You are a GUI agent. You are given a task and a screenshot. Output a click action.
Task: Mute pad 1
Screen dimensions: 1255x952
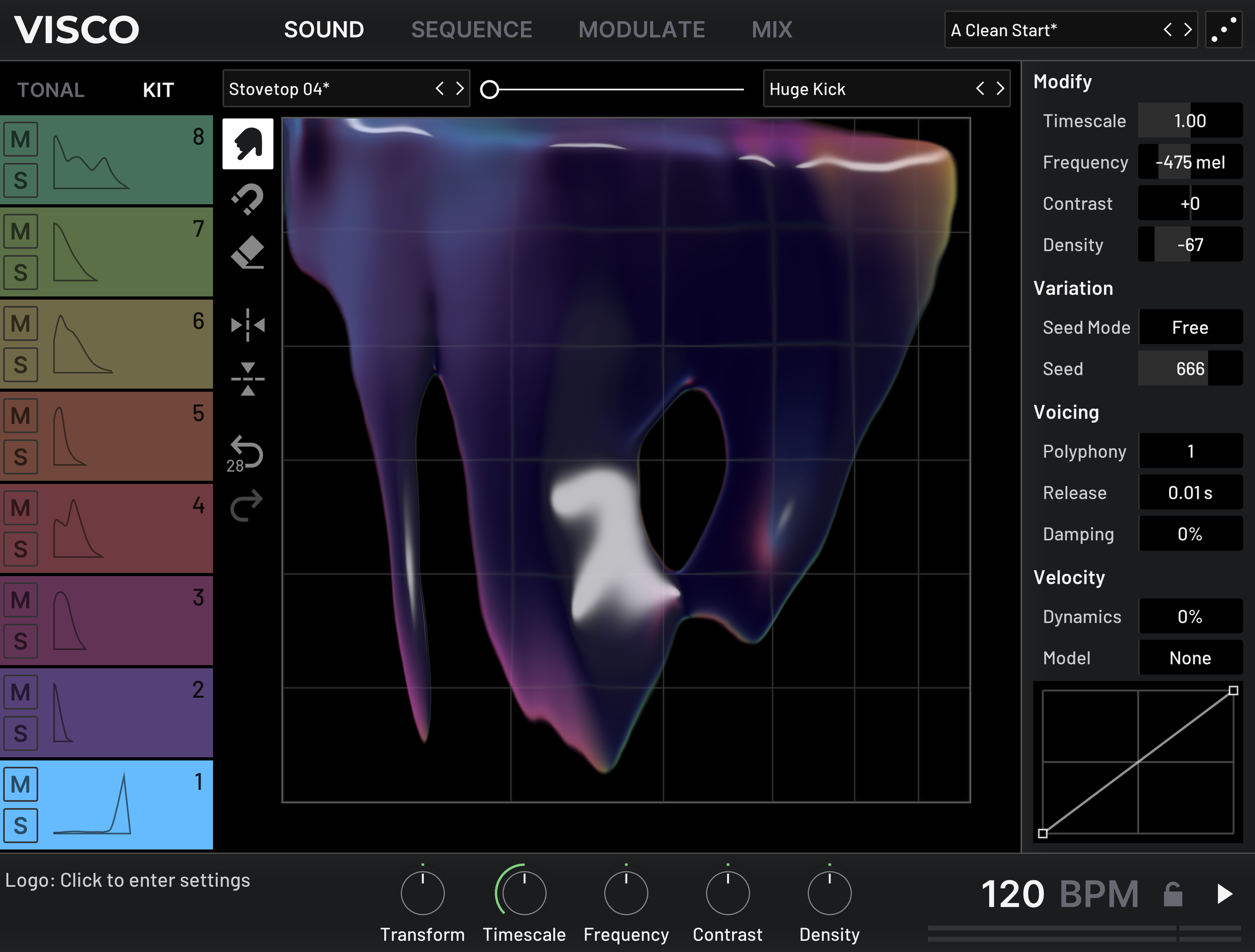pyautogui.click(x=21, y=784)
